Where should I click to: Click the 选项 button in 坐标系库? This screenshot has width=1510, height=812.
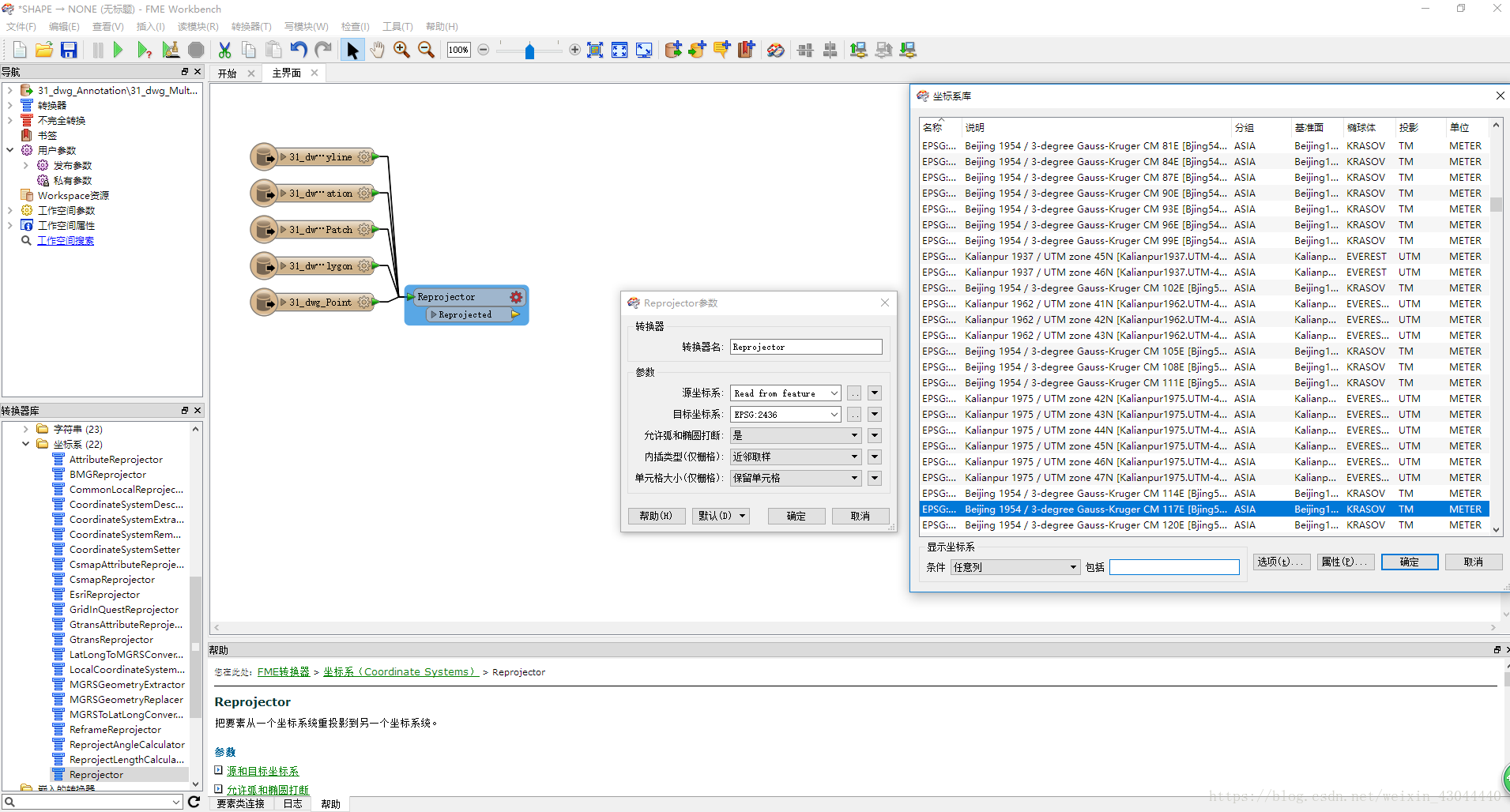[1281, 562]
